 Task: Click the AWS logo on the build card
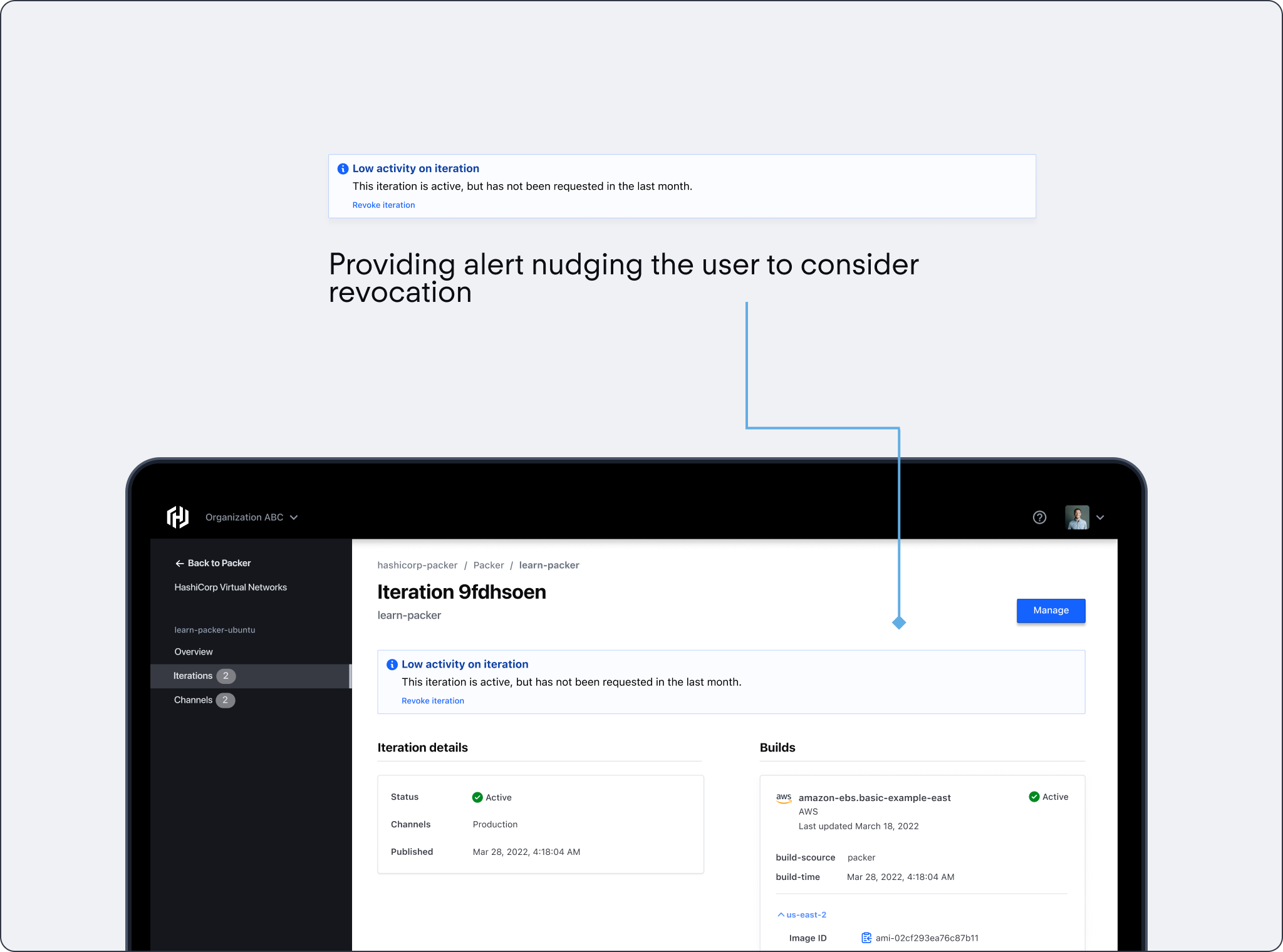click(784, 798)
